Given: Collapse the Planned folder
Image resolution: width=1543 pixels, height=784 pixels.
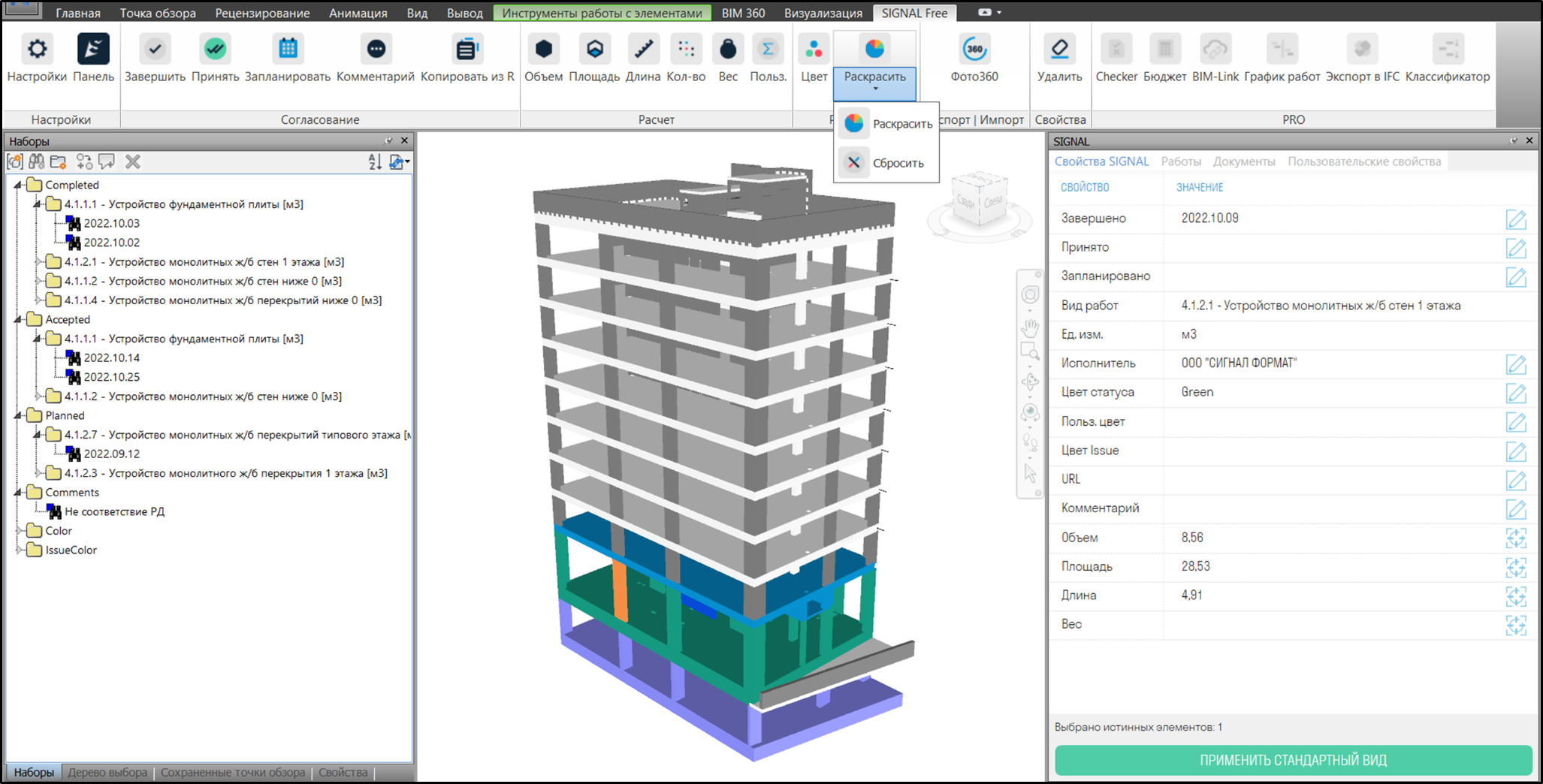Looking at the screenshot, I should click(18, 415).
